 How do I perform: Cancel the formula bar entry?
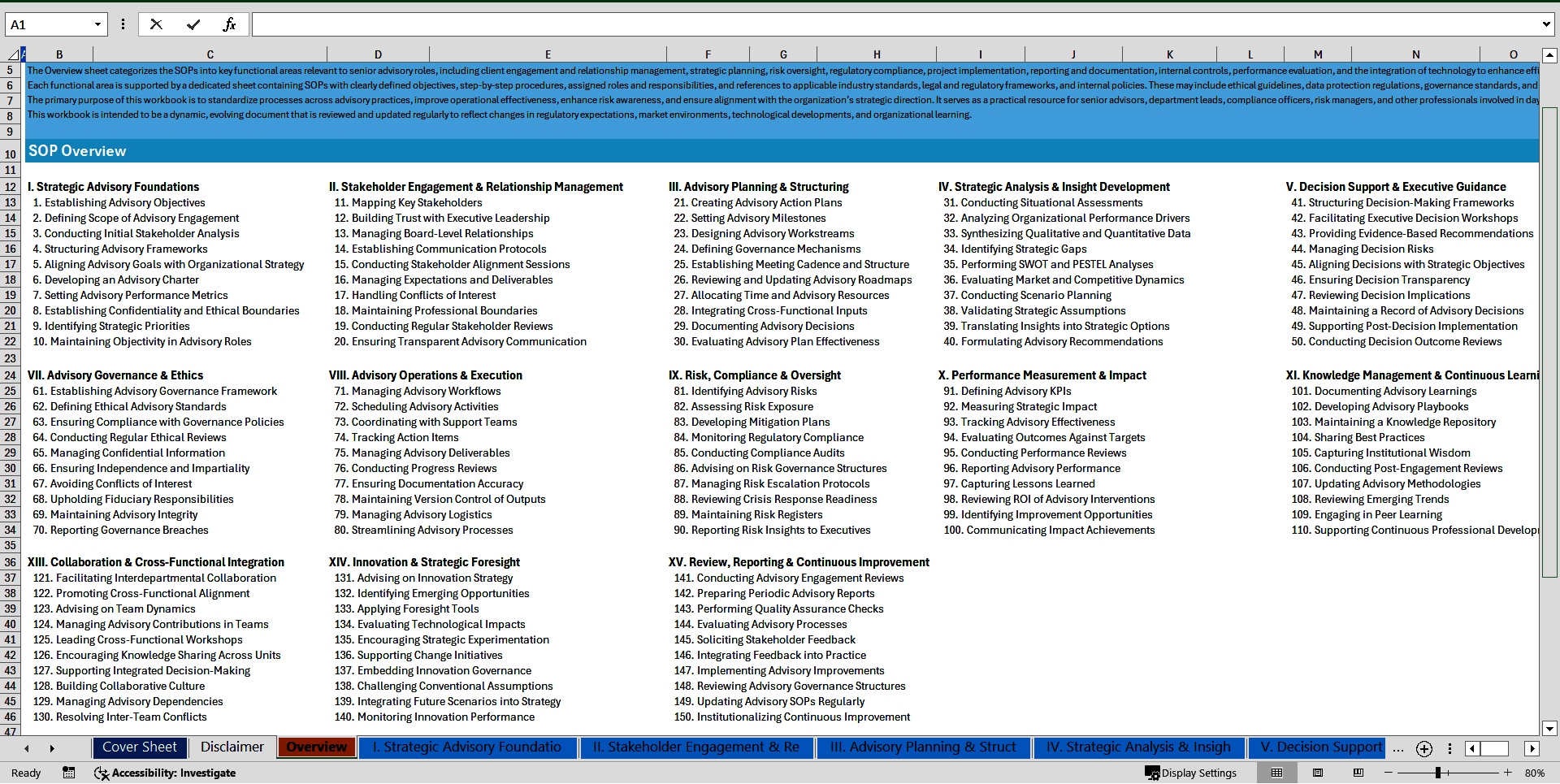pyautogui.click(x=156, y=24)
